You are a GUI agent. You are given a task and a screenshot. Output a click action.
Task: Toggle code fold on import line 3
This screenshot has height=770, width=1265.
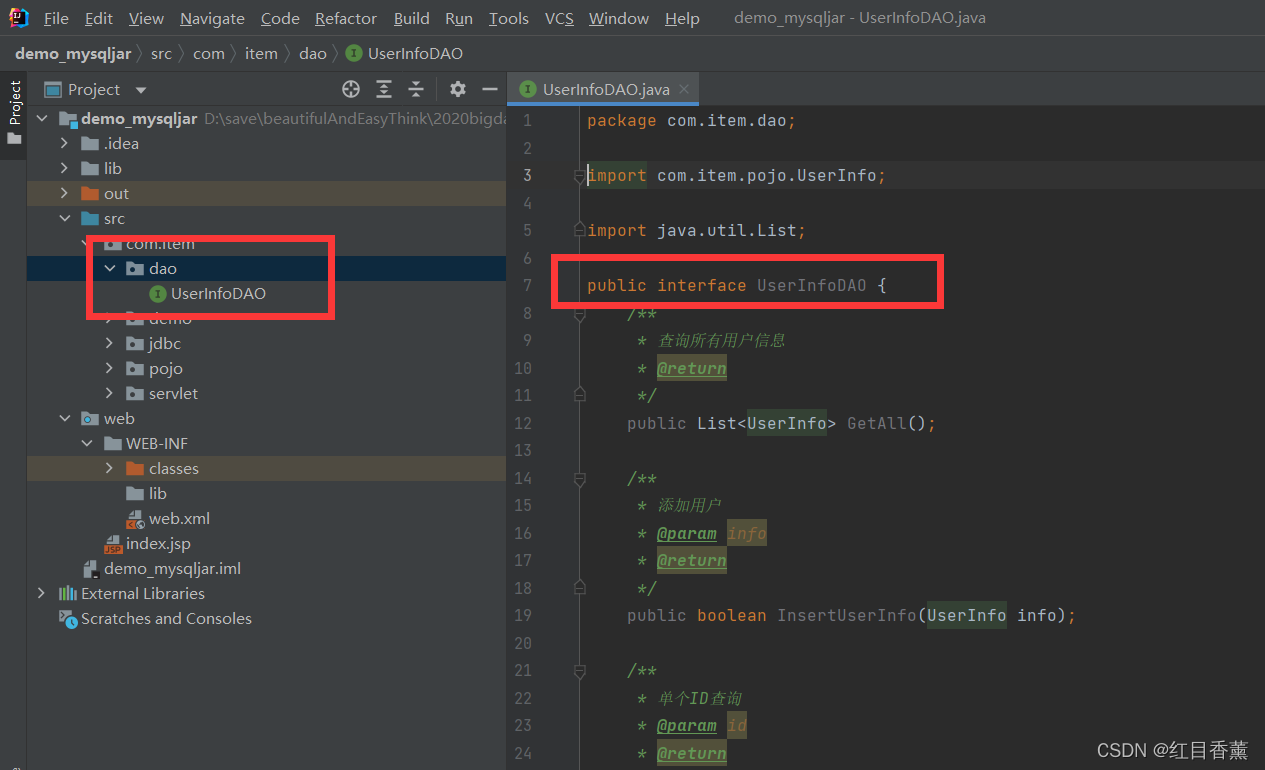[x=580, y=175]
